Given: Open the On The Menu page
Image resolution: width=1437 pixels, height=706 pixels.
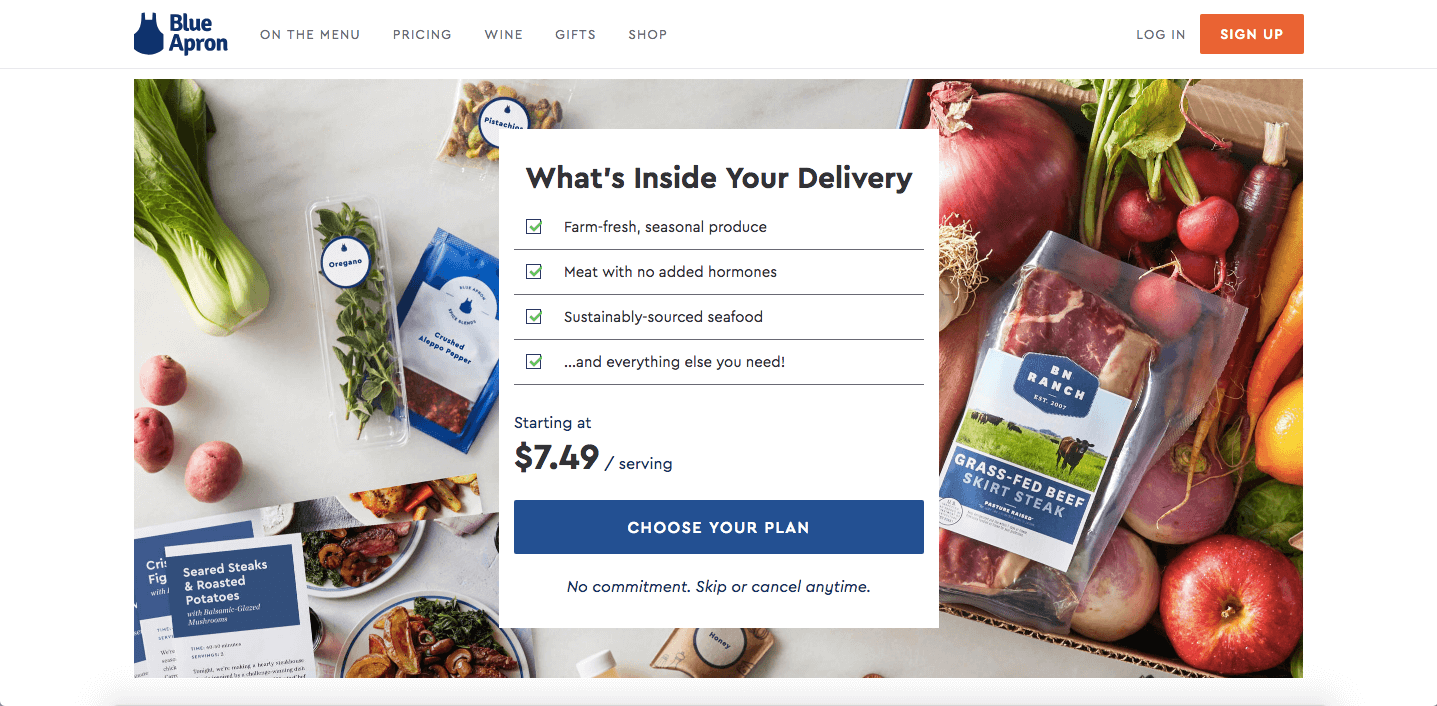Looking at the screenshot, I should pyautogui.click(x=310, y=34).
